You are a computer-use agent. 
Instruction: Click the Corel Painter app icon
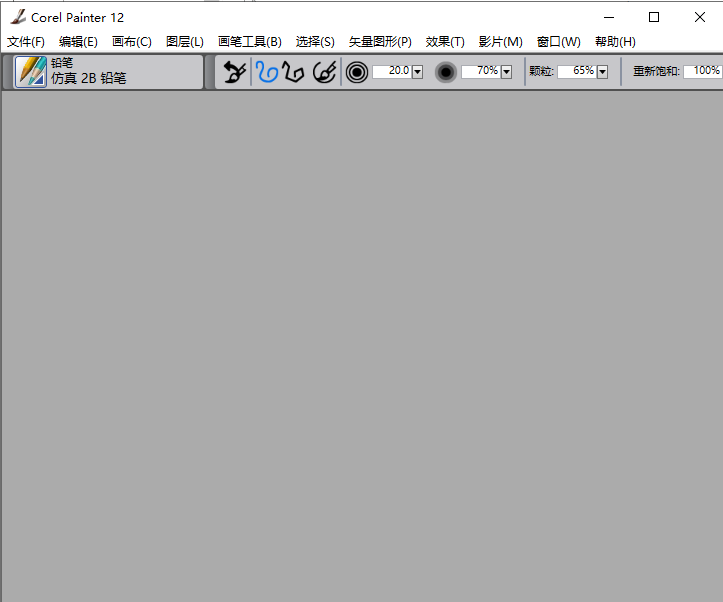pos(17,17)
